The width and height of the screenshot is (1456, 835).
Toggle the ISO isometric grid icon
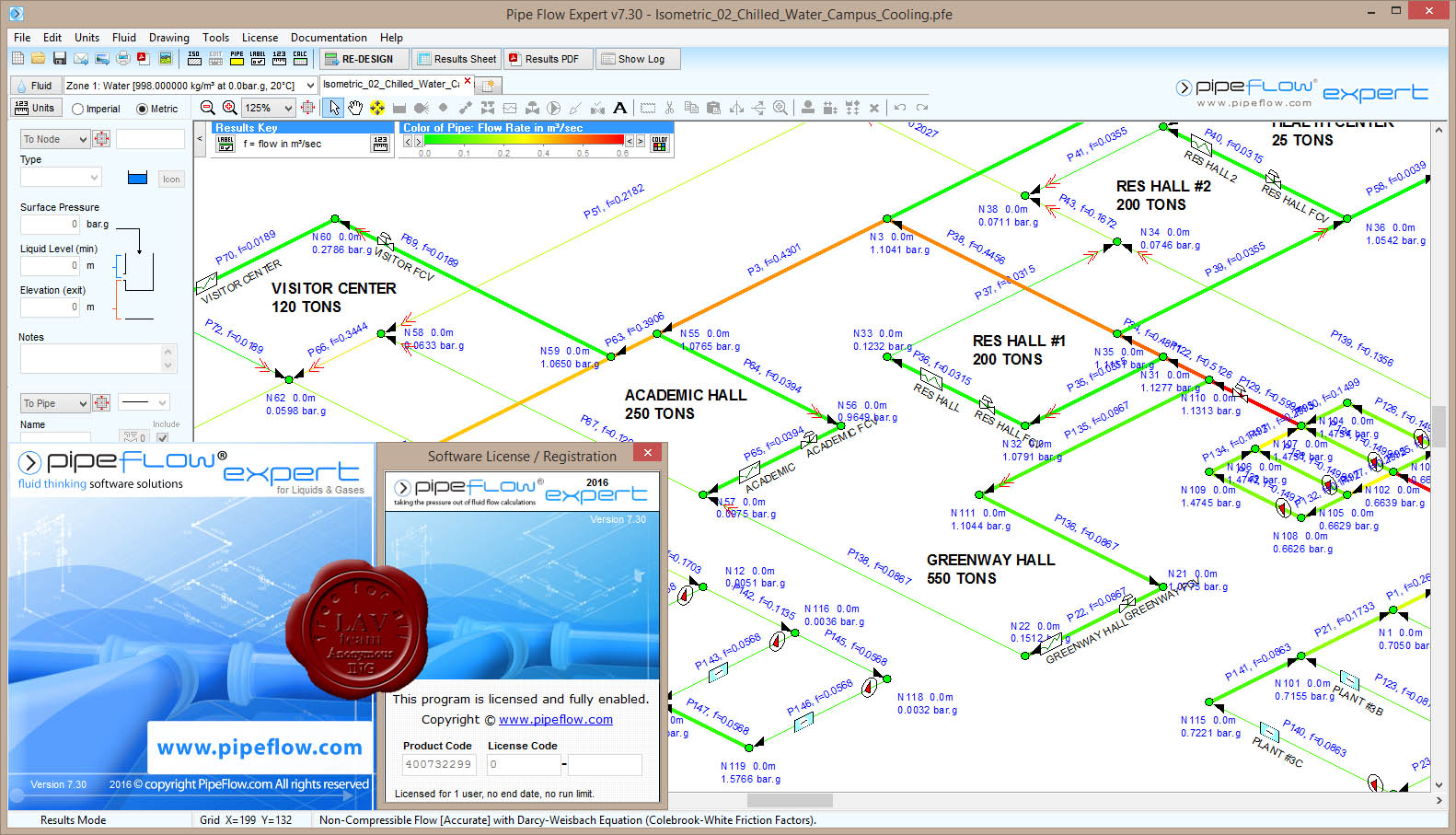194,58
